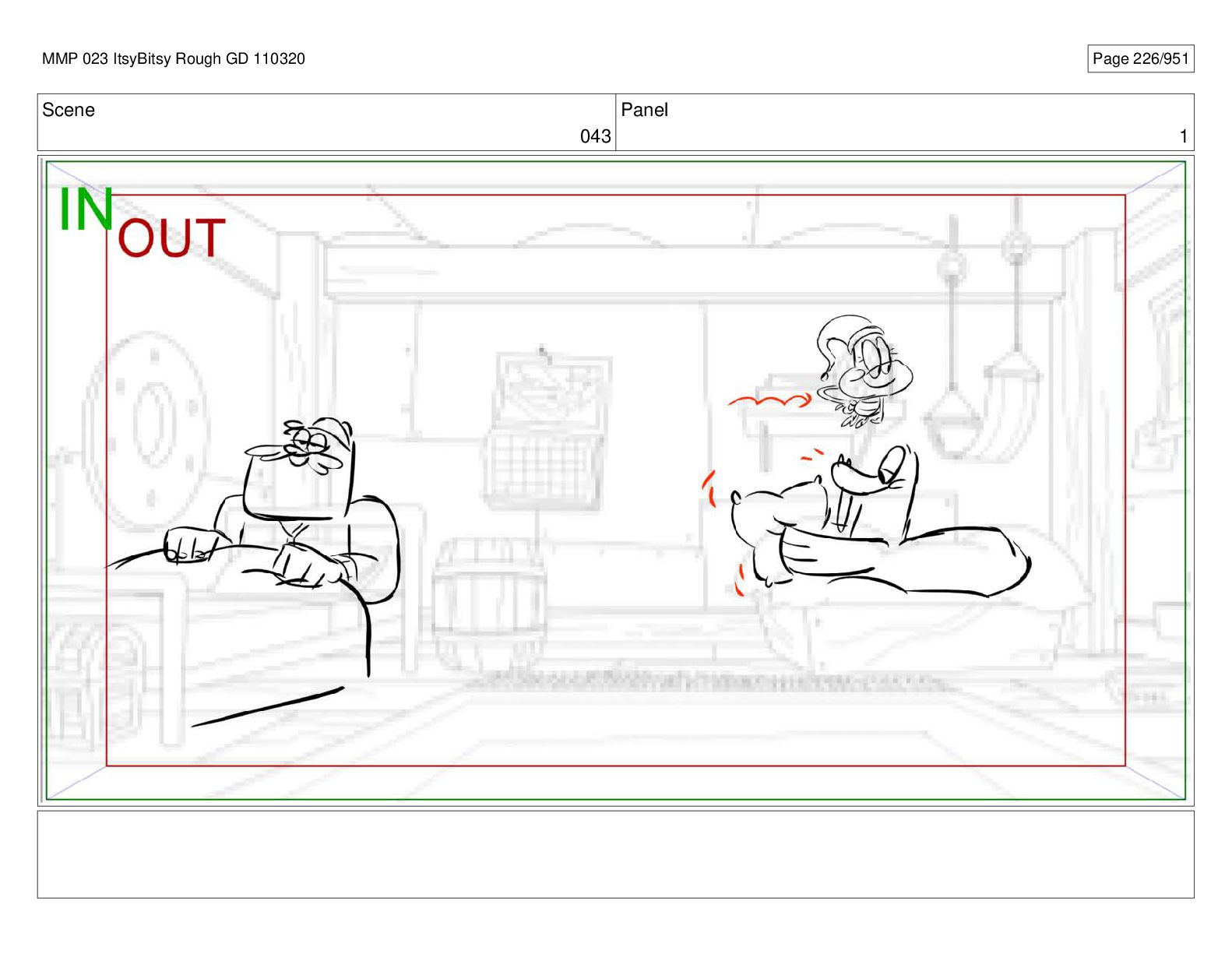The width and height of the screenshot is (1232, 954).
Task: Click the red 'OUT' camera label
Action: pos(171,238)
